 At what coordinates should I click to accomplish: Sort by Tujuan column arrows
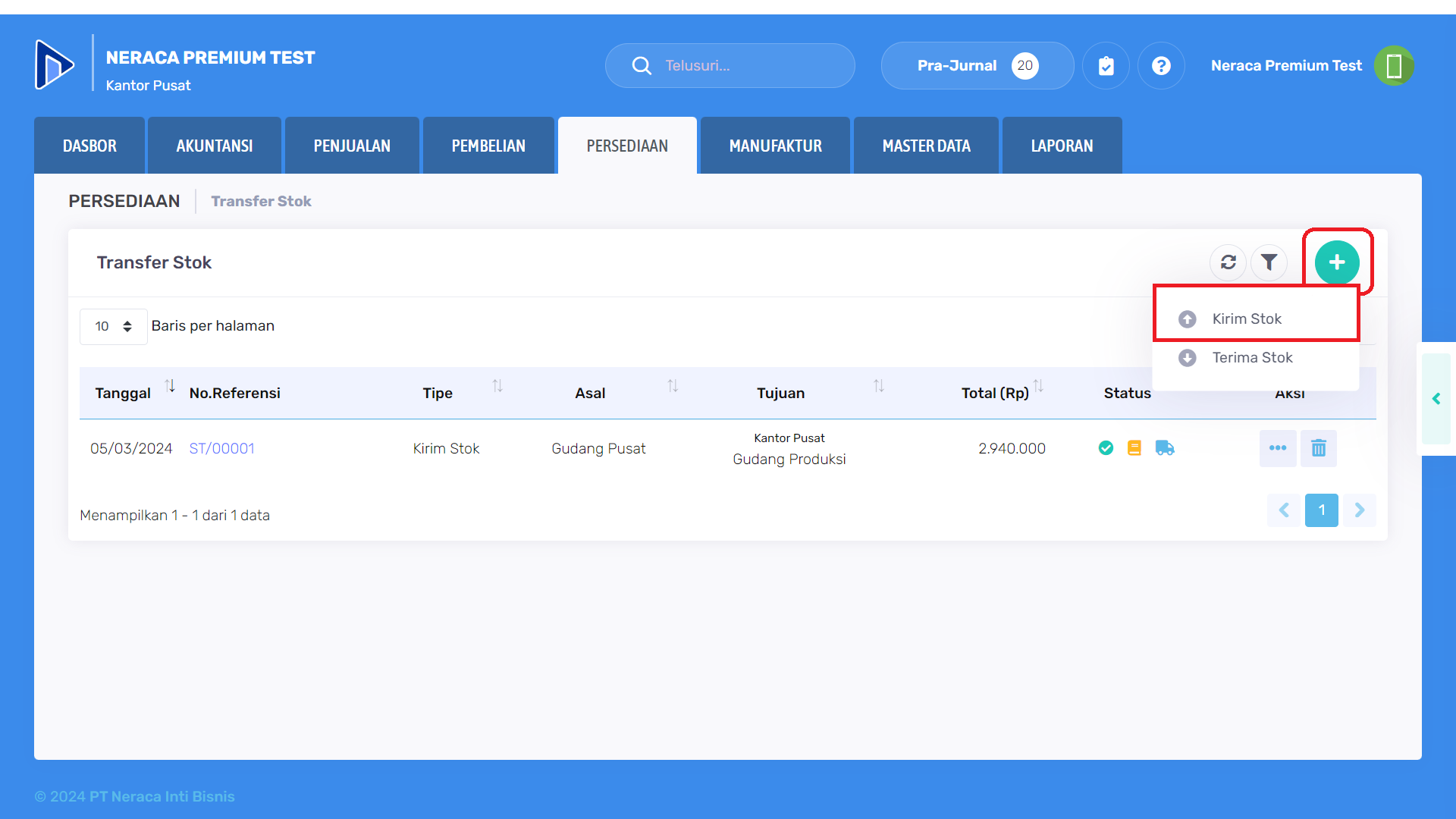tap(879, 386)
